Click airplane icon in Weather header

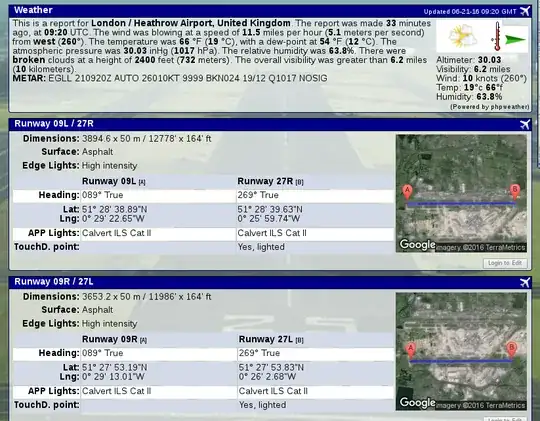coord(525,11)
